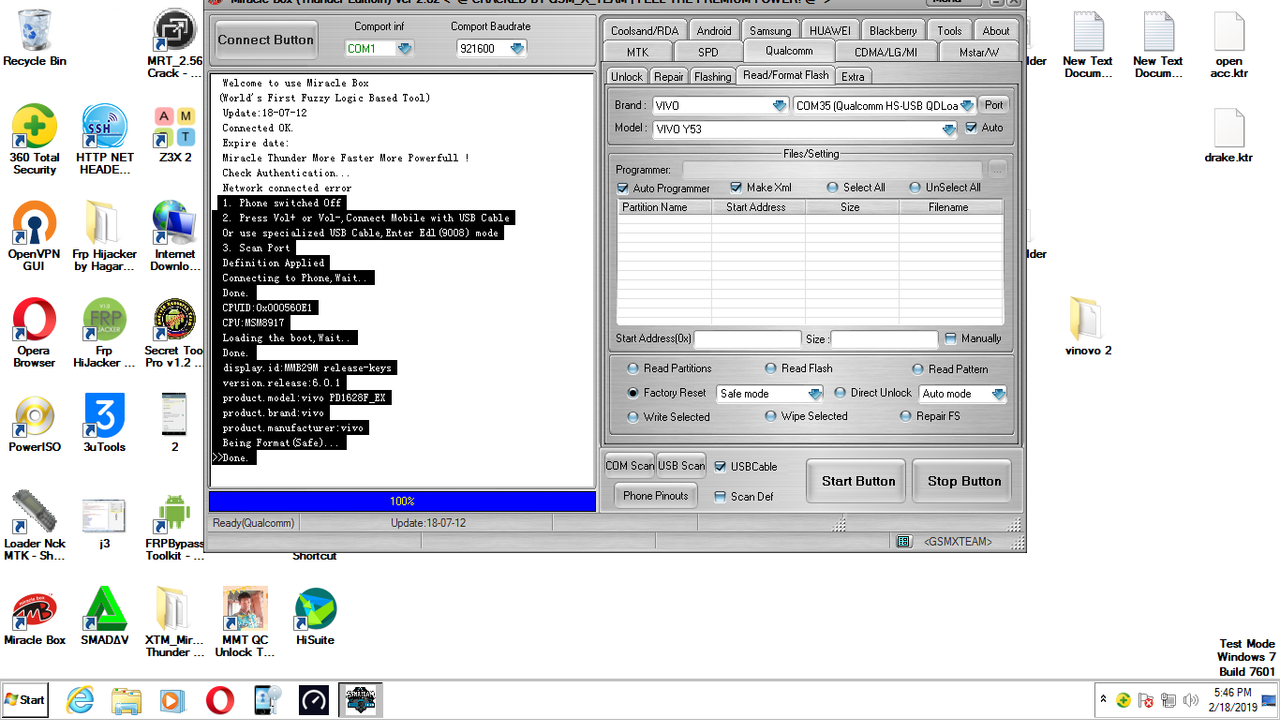
Task: Open the open acc.ktr file
Action: [1229, 45]
